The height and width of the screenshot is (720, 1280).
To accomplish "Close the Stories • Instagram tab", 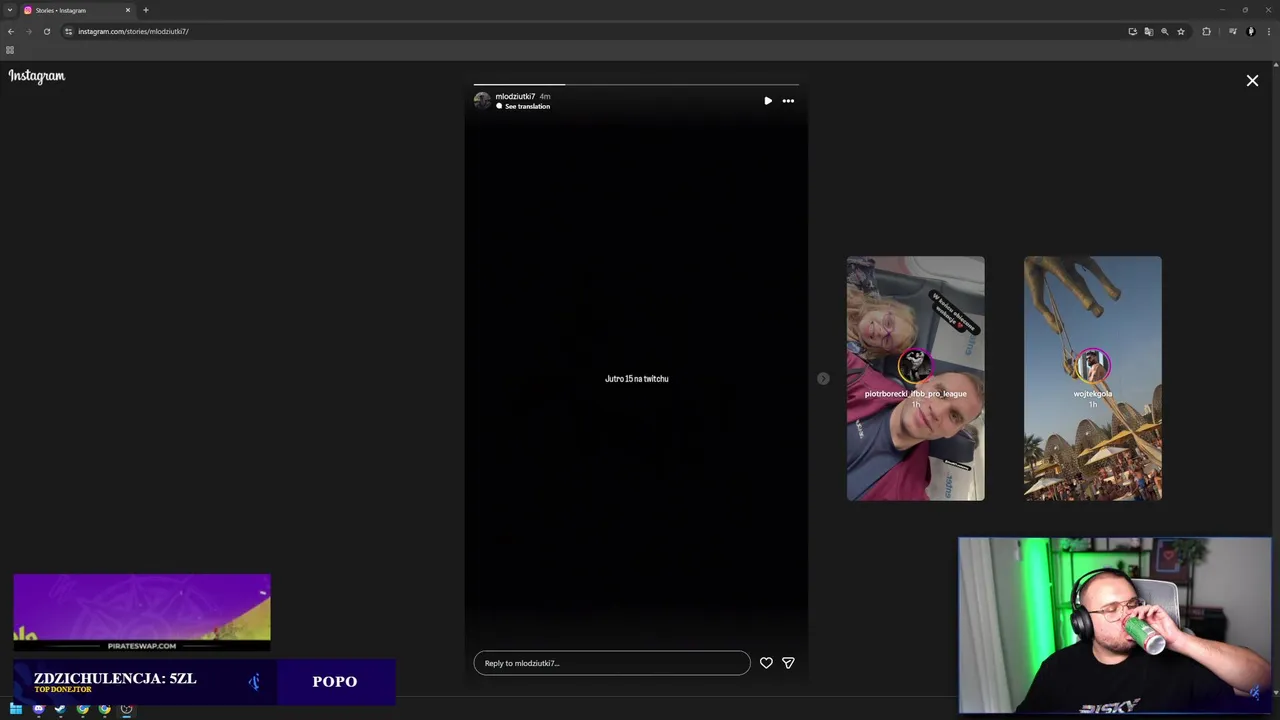I will [x=127, y=10].
